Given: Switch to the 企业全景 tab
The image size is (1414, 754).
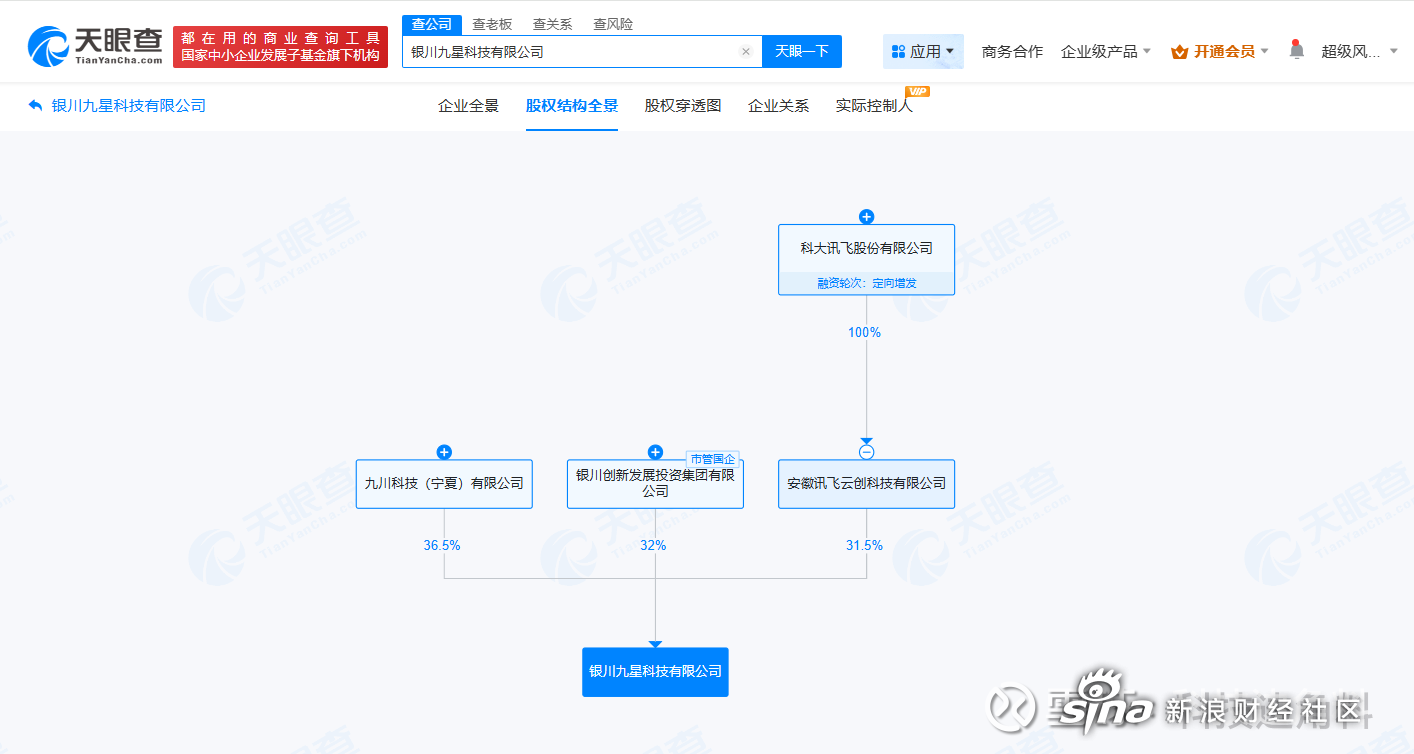Looking at the screenshot, I should click(468, 105).
